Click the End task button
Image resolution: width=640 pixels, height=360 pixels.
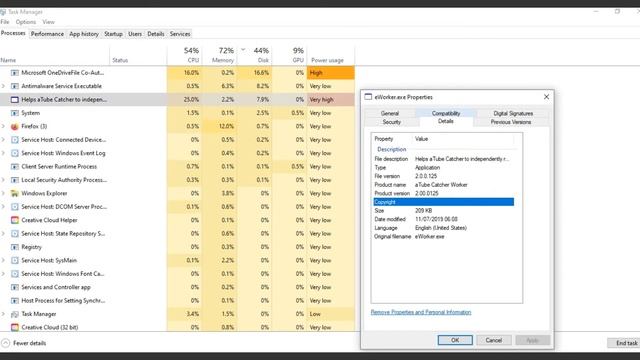pos(624,343)
